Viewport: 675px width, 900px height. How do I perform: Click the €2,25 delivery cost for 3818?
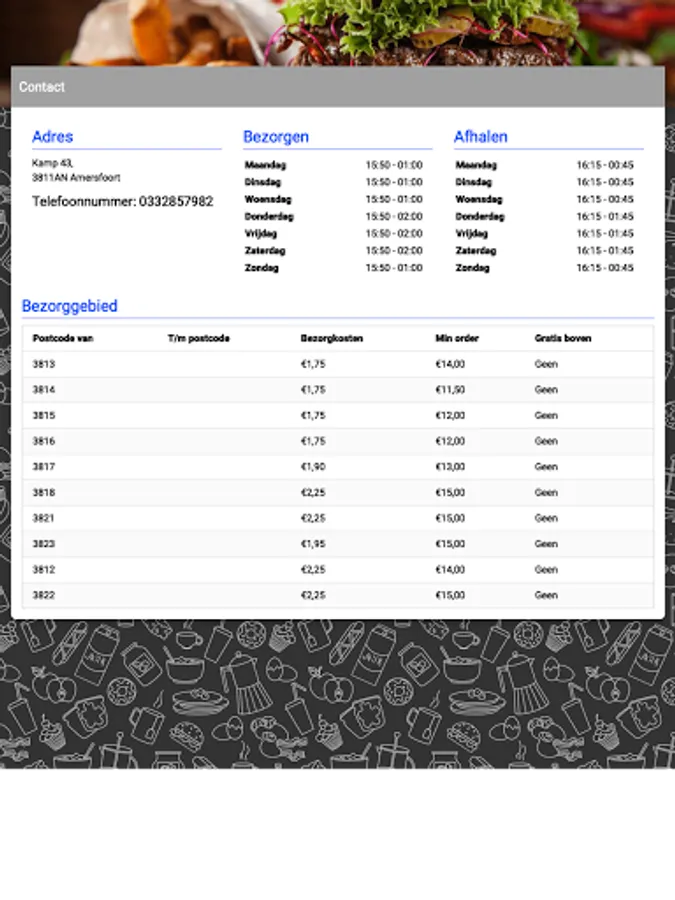(x=313, y=493)
